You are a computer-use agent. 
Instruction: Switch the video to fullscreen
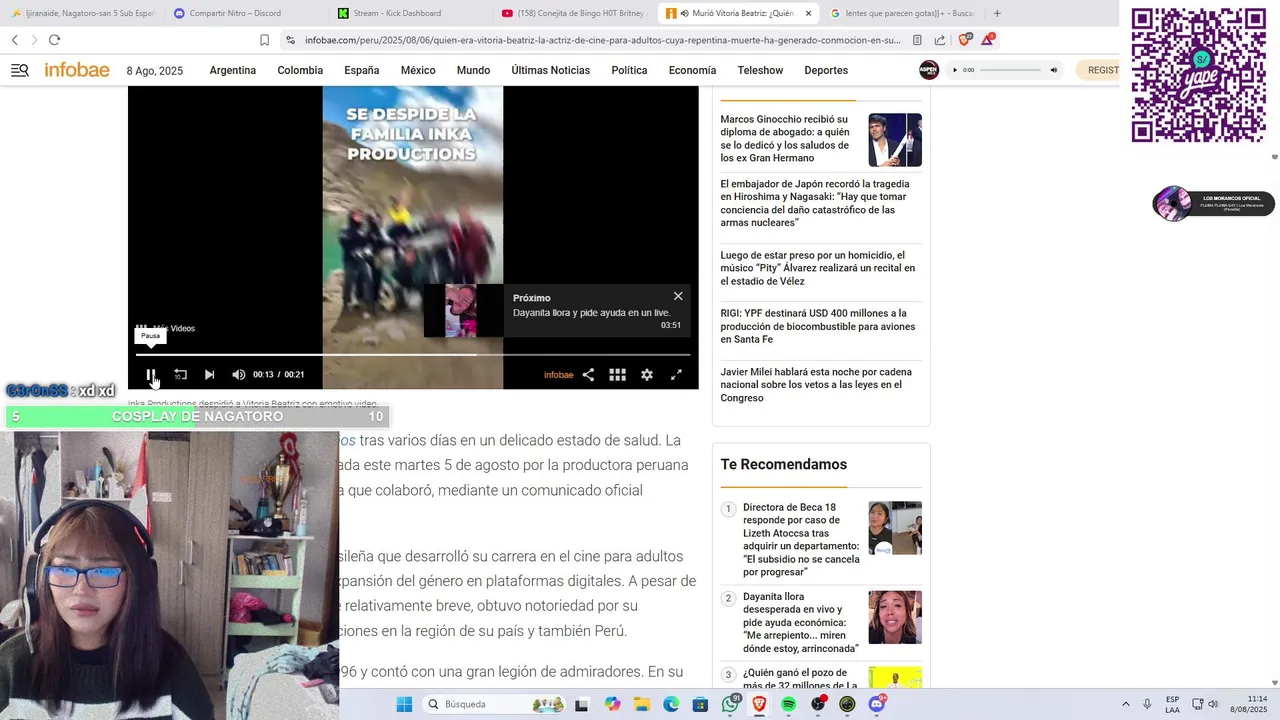click(676, 375)
